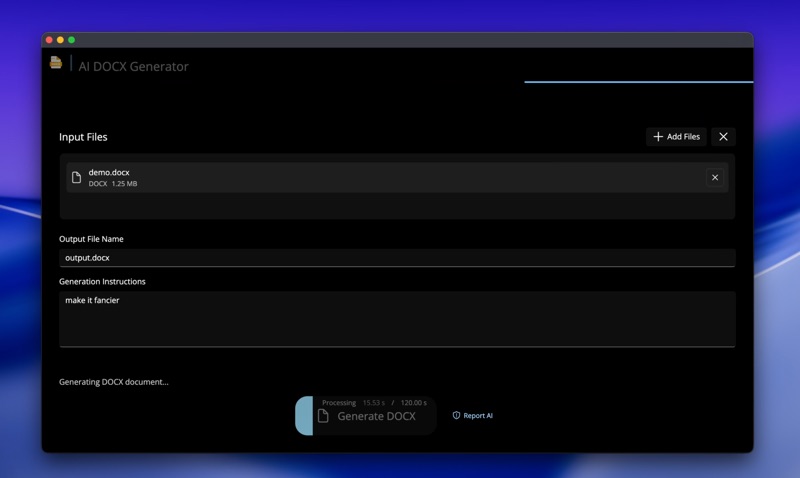Focus the Output File Name input field
Image resolution: width=800 pixels, height=478 pixels.
coord(397,258)
